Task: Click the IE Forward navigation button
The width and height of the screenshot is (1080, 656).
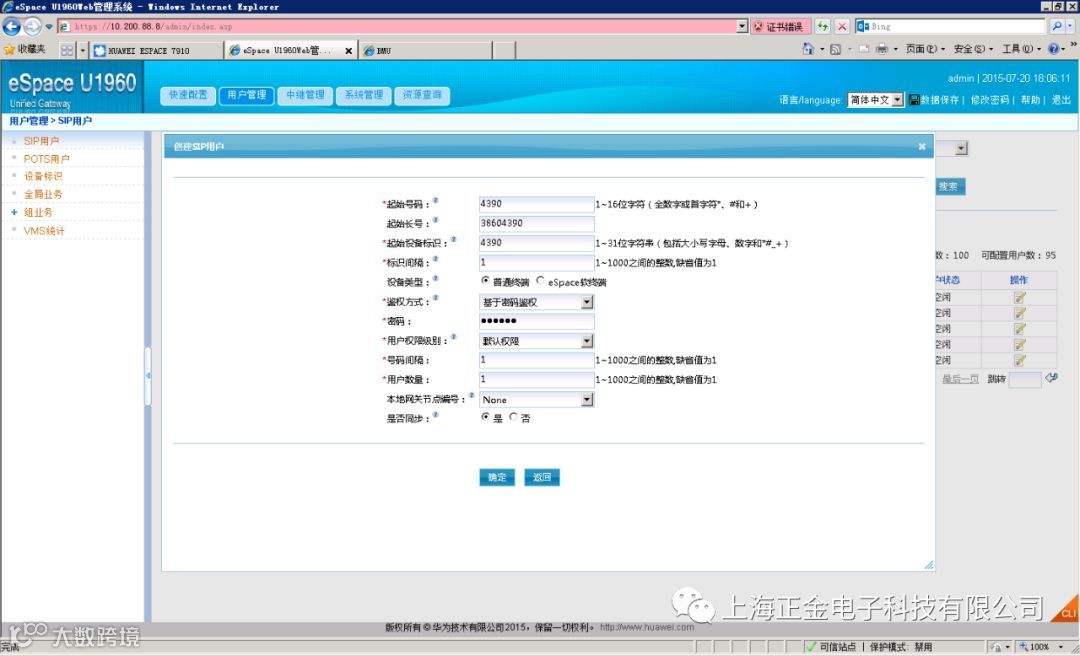Action: click(x=32, y=27)
